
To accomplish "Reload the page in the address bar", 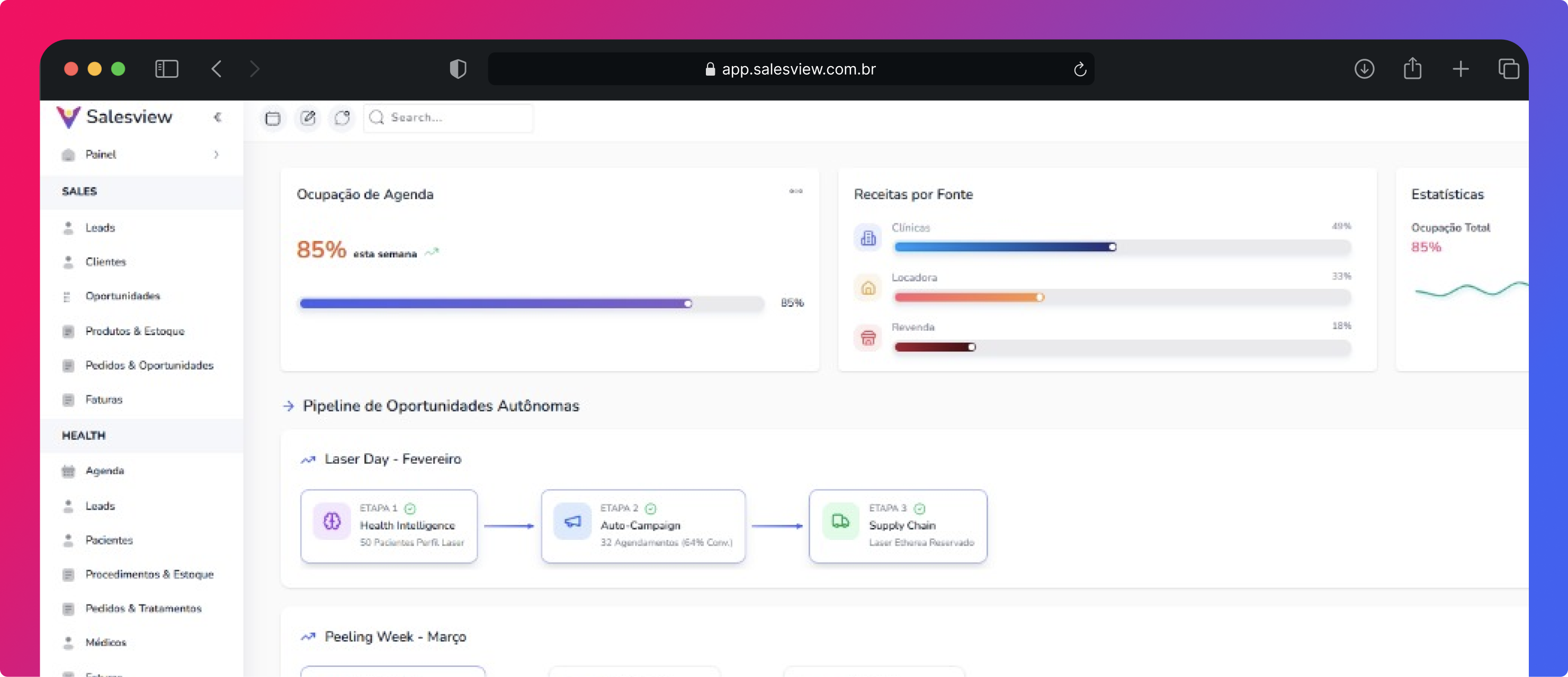I will coord(1080,69).
